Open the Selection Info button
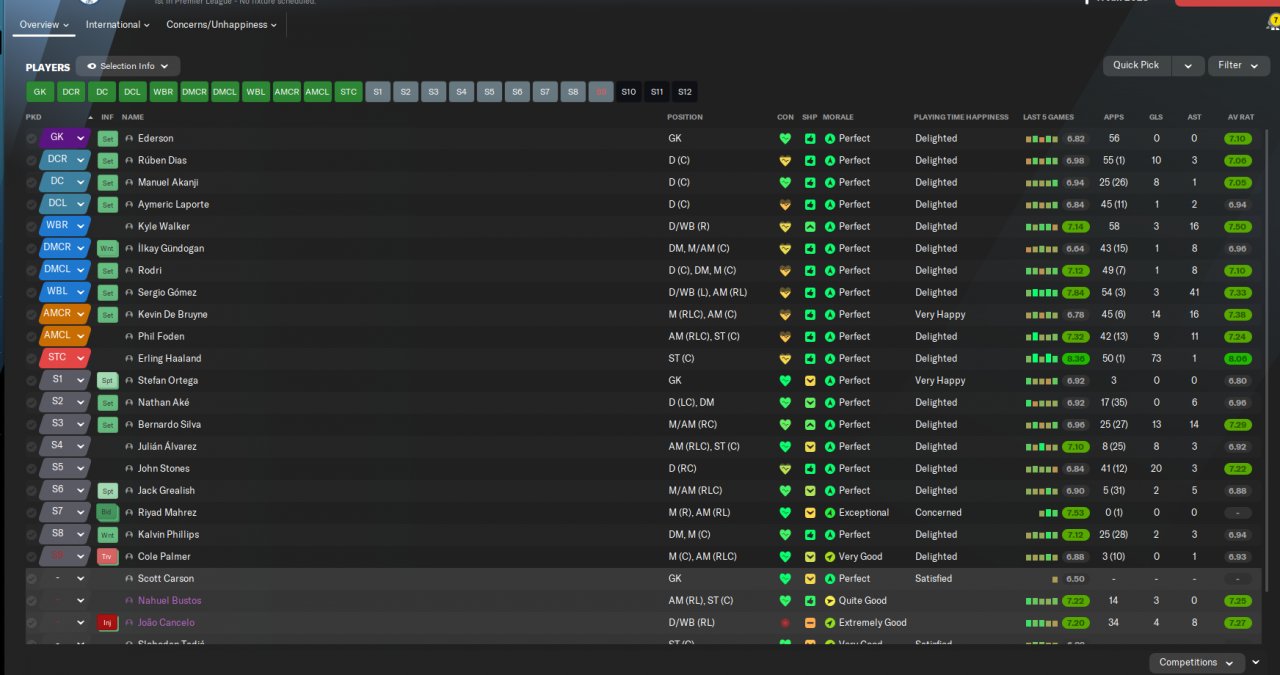Image resolution: width=1280 pixels, height=675 pixels. [128, 66]
